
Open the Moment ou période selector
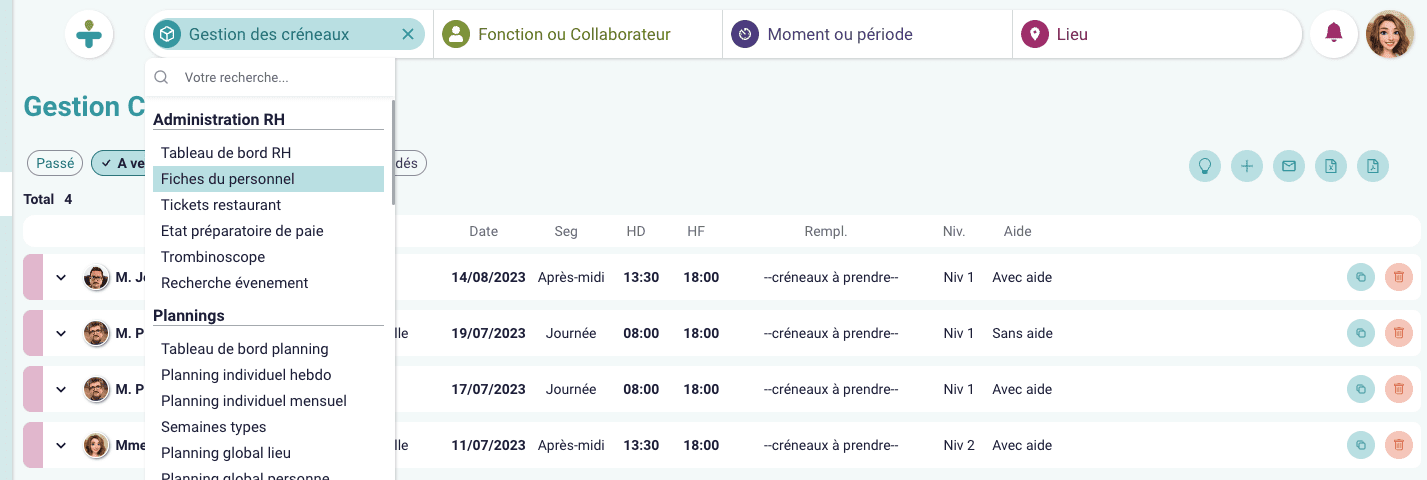point(867,34)
